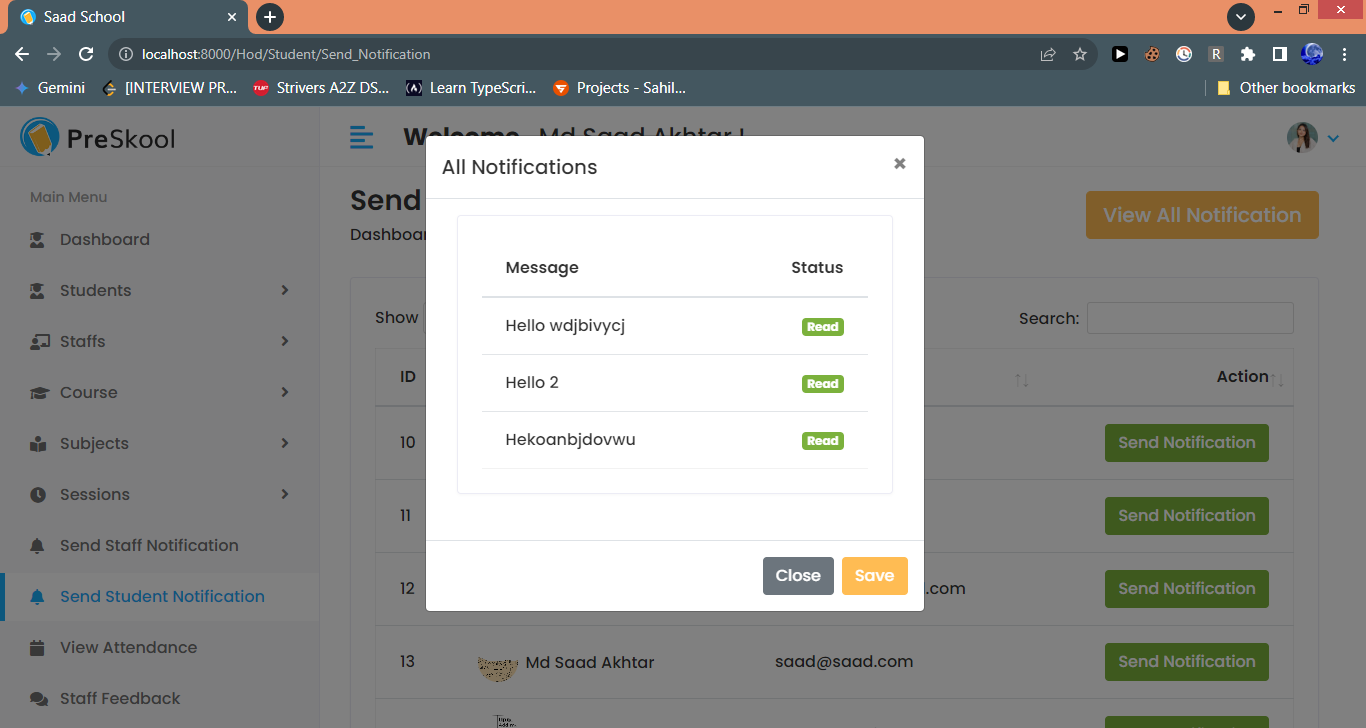
Task: Click the Students sidebar icon
Action: point(38,291)
